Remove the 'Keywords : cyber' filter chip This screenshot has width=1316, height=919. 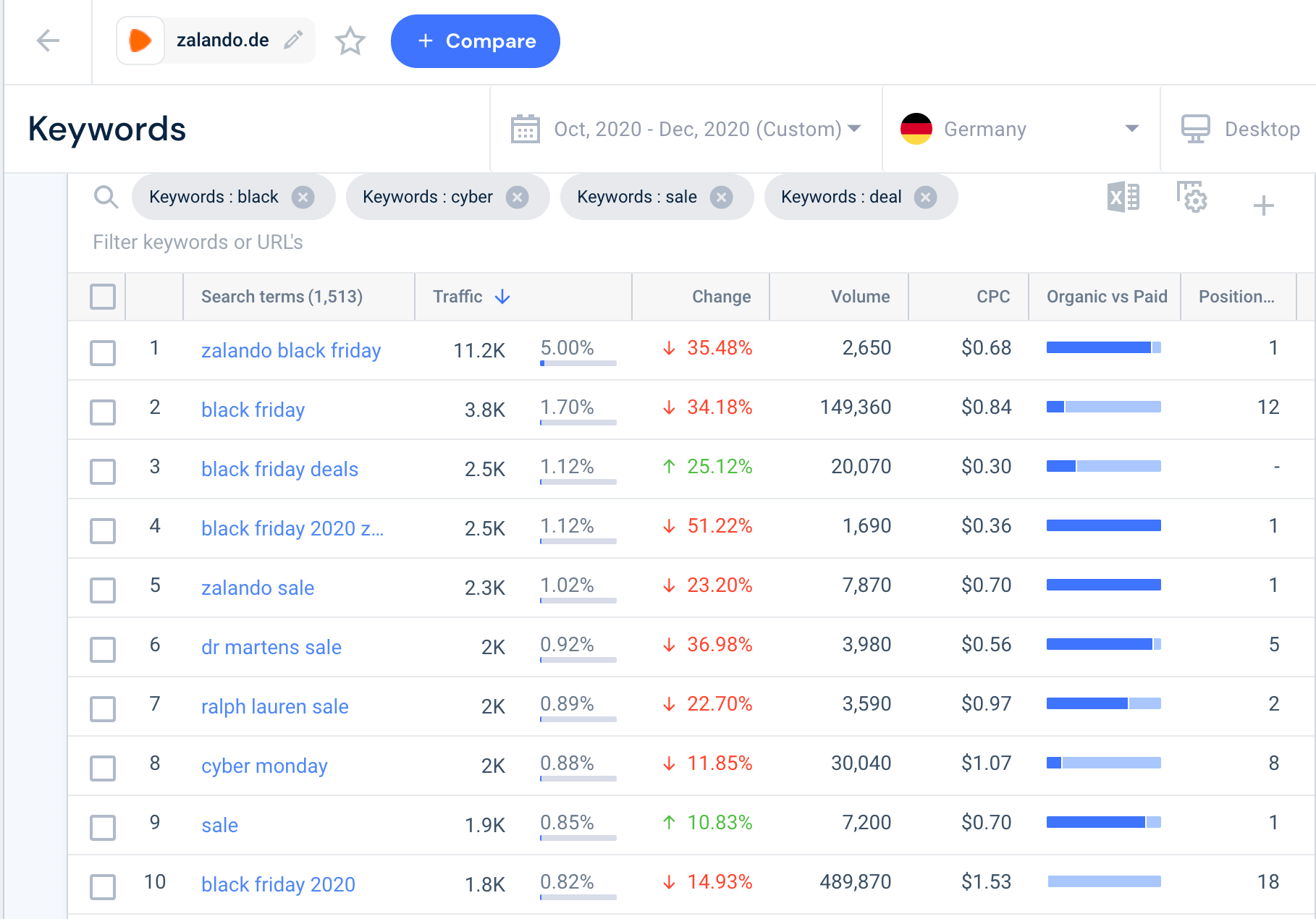(x=517, y=197)
